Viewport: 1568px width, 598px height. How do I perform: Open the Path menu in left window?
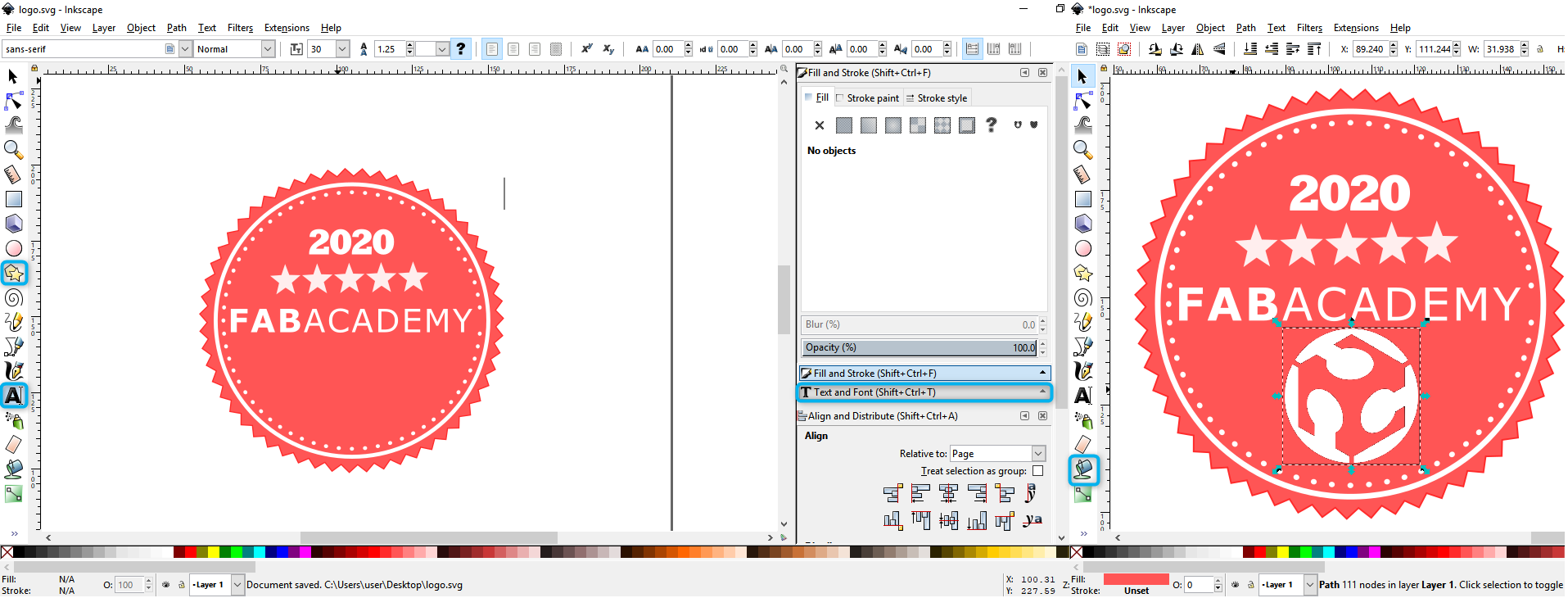(x=177, y=28)
